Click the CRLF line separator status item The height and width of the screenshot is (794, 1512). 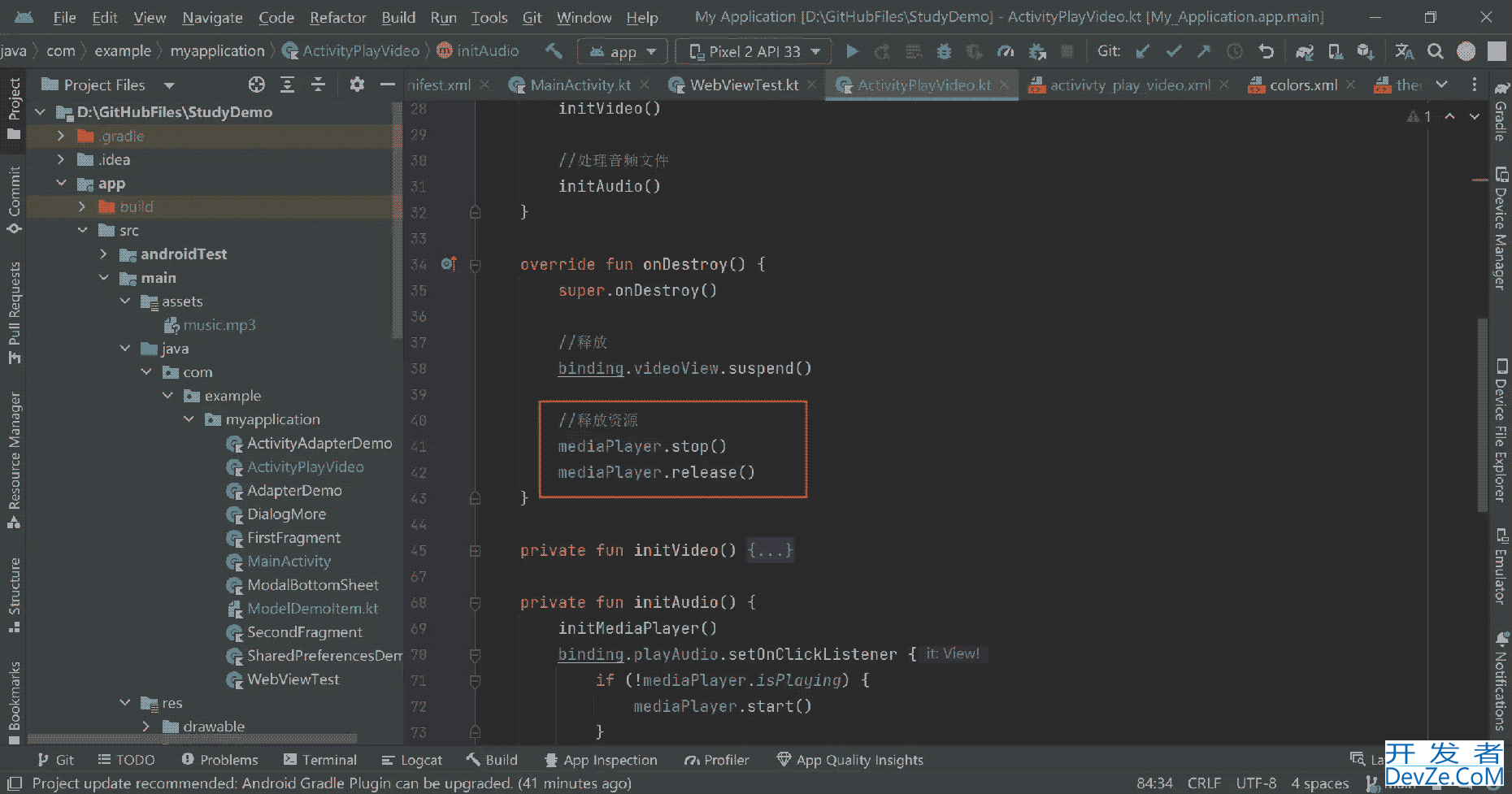pyautogui.click(x=1204, y=783)
